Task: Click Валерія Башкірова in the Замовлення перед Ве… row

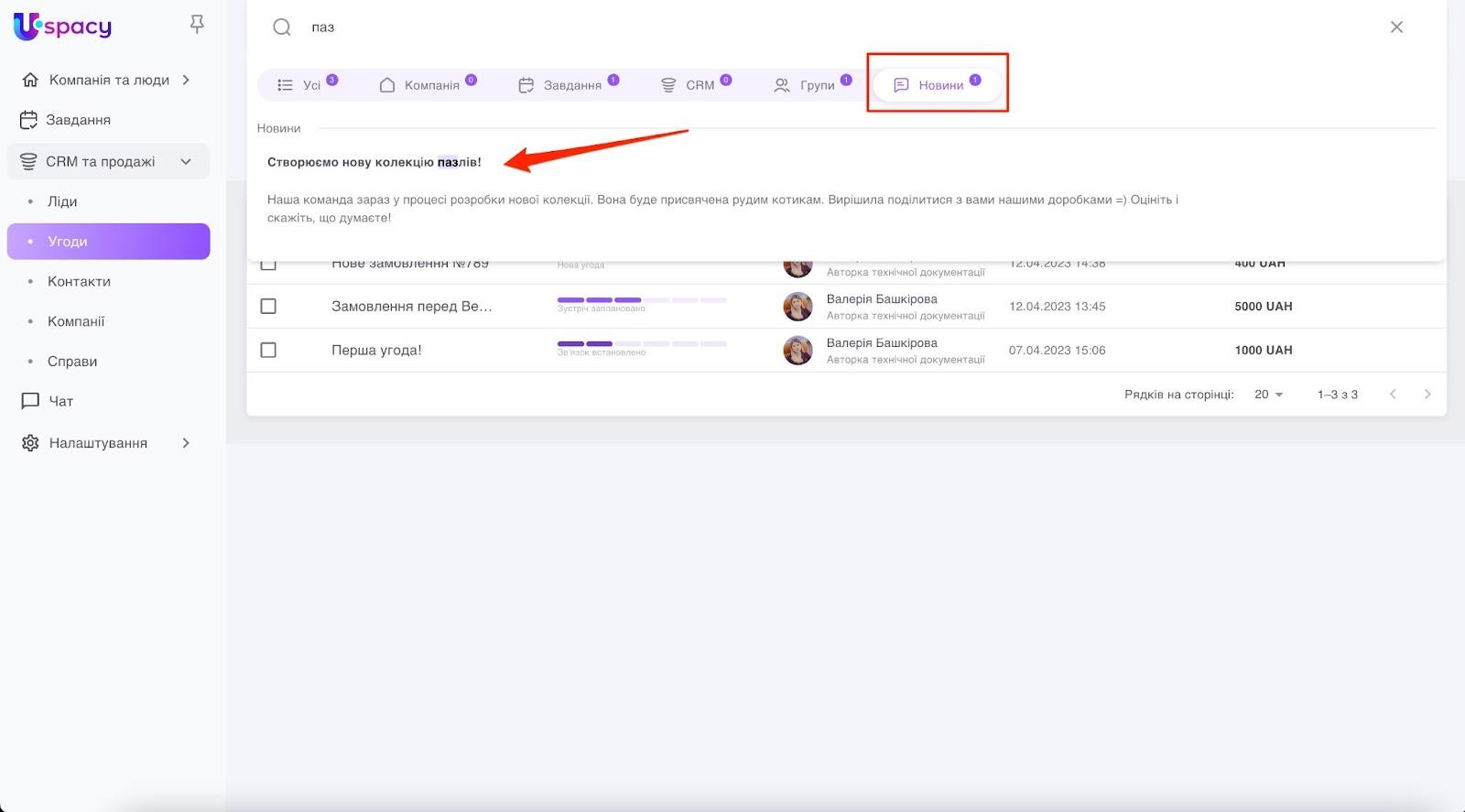Action: (x=882, y=299)
